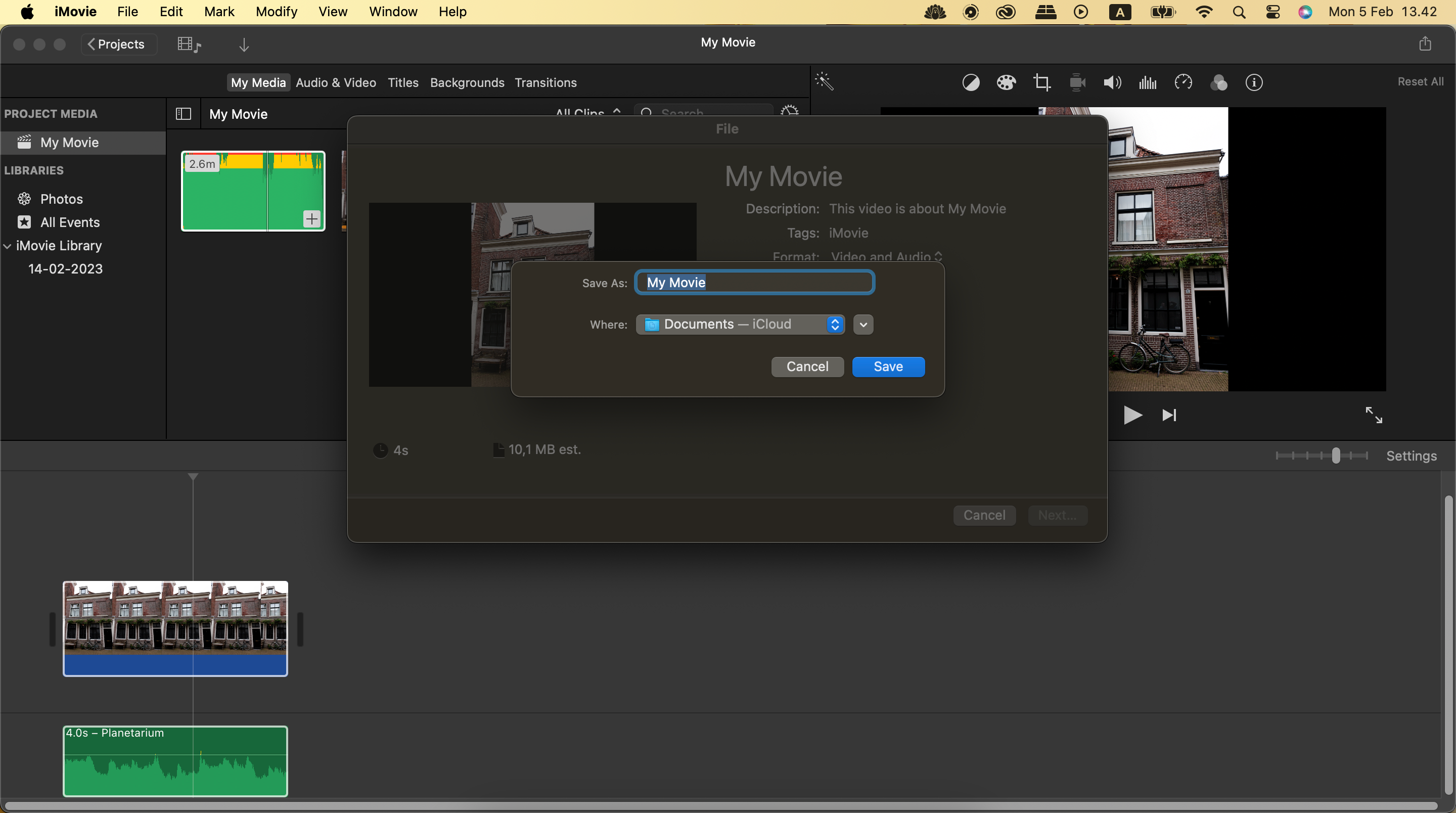Click the Share icon in the toolbar

coord(1426,43)
